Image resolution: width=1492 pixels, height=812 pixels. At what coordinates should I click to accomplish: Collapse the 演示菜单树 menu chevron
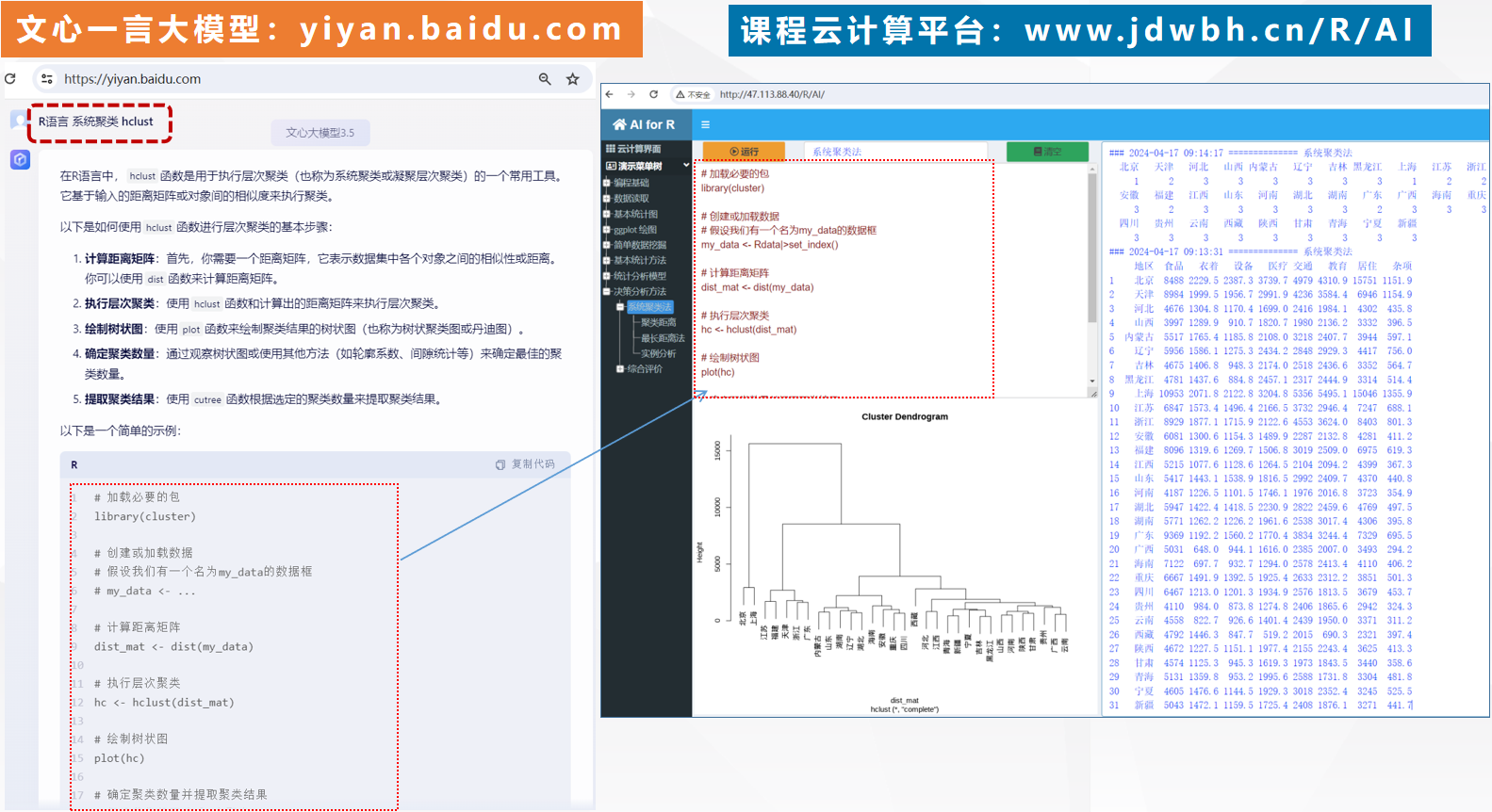point(686,166)
